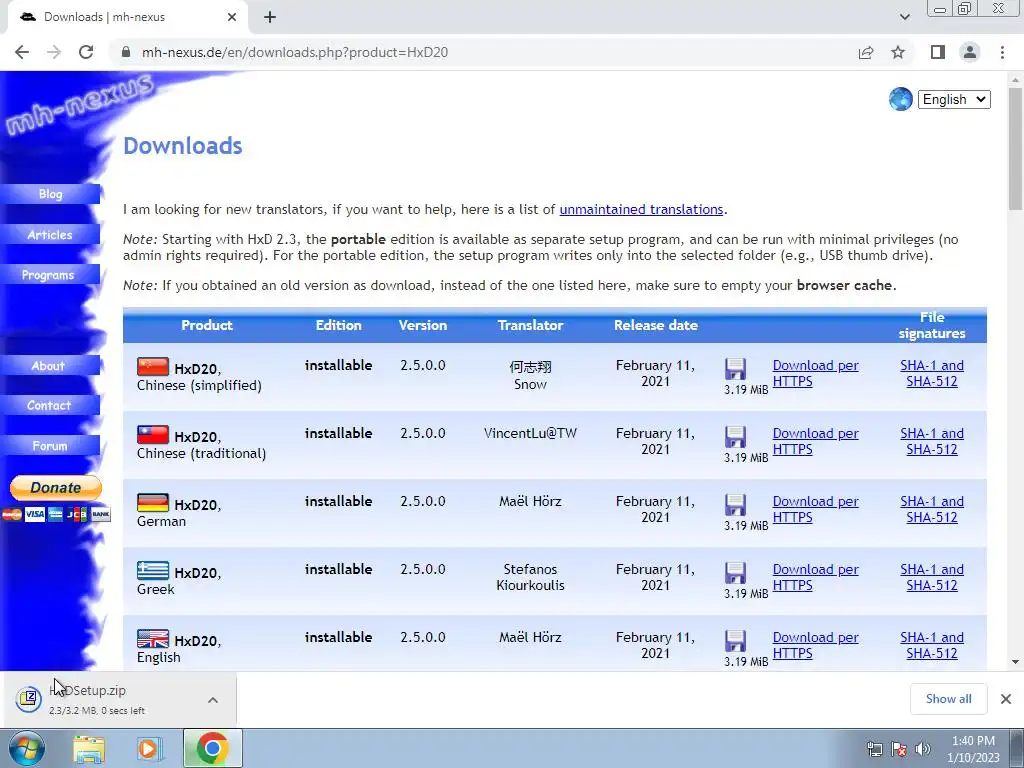The image size is (1024, 768).
Task: Click the UK/US flag icon
Action: [153, 638]
